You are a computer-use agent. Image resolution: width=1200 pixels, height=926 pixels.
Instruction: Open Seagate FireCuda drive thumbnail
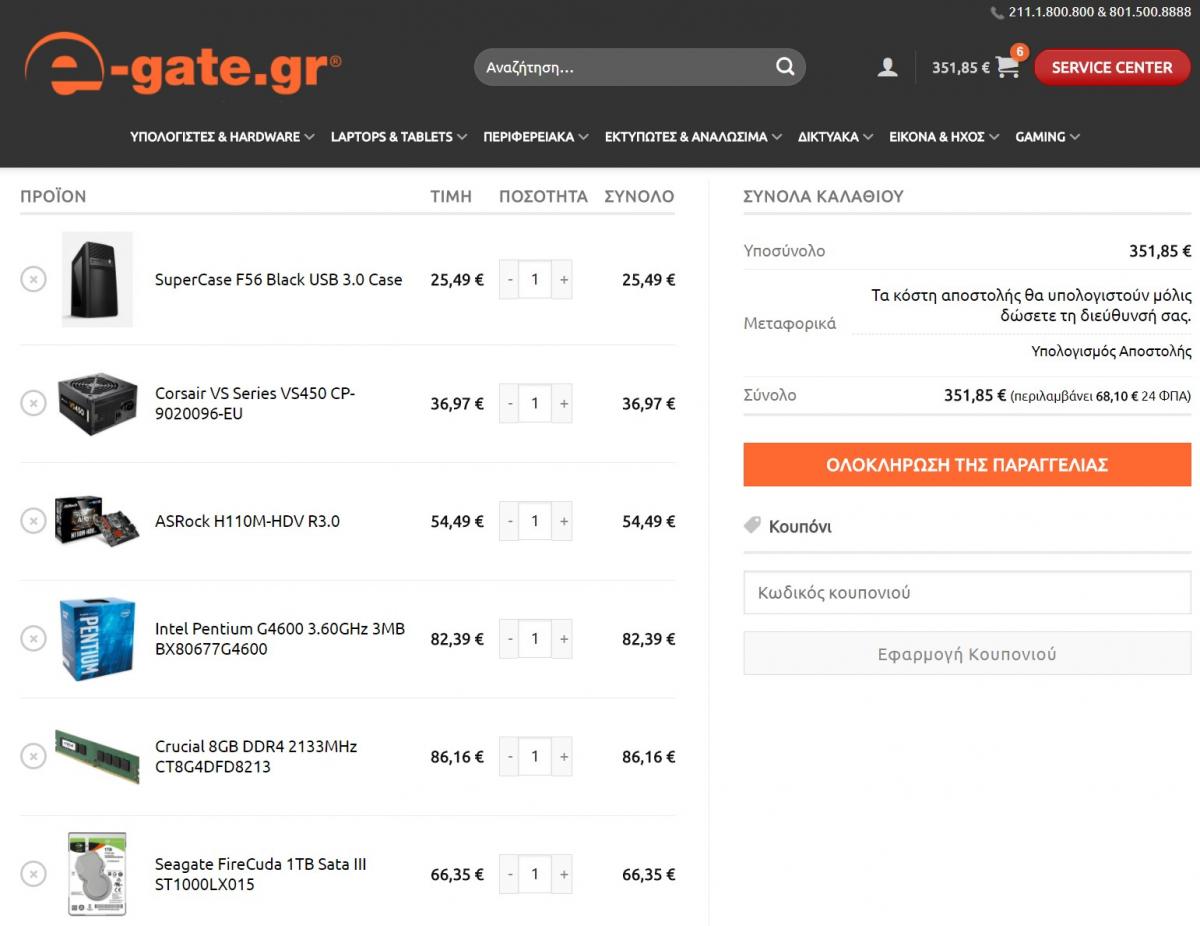[x=97, y=874]
